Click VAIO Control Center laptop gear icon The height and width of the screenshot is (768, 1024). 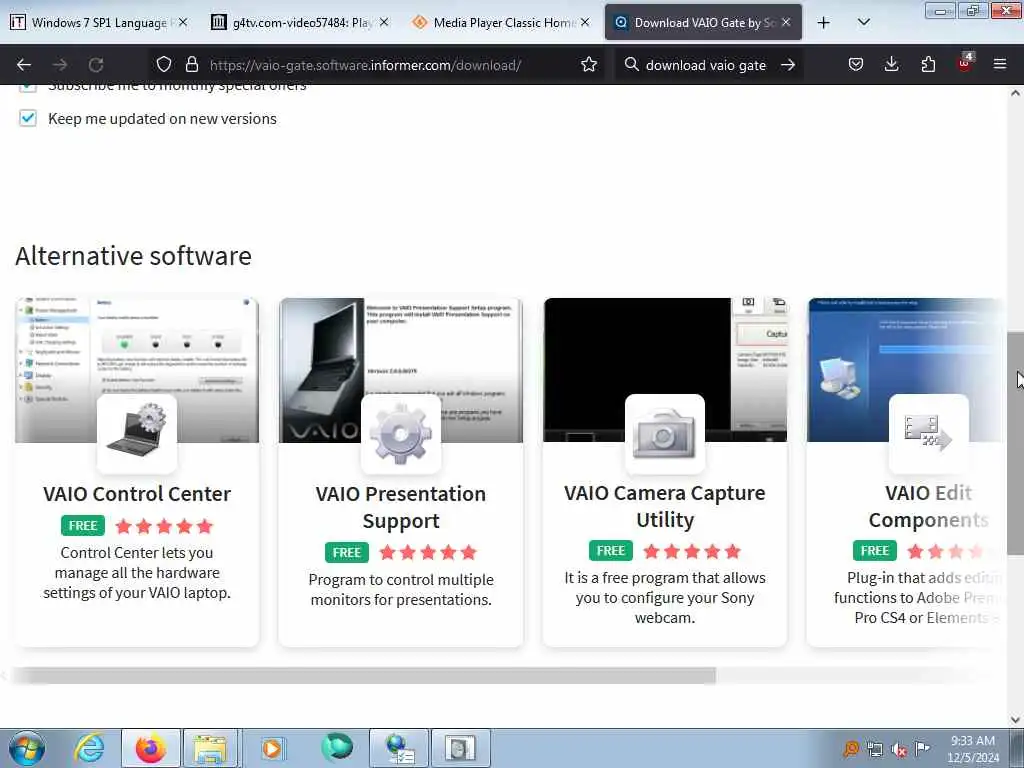[137, 433]
